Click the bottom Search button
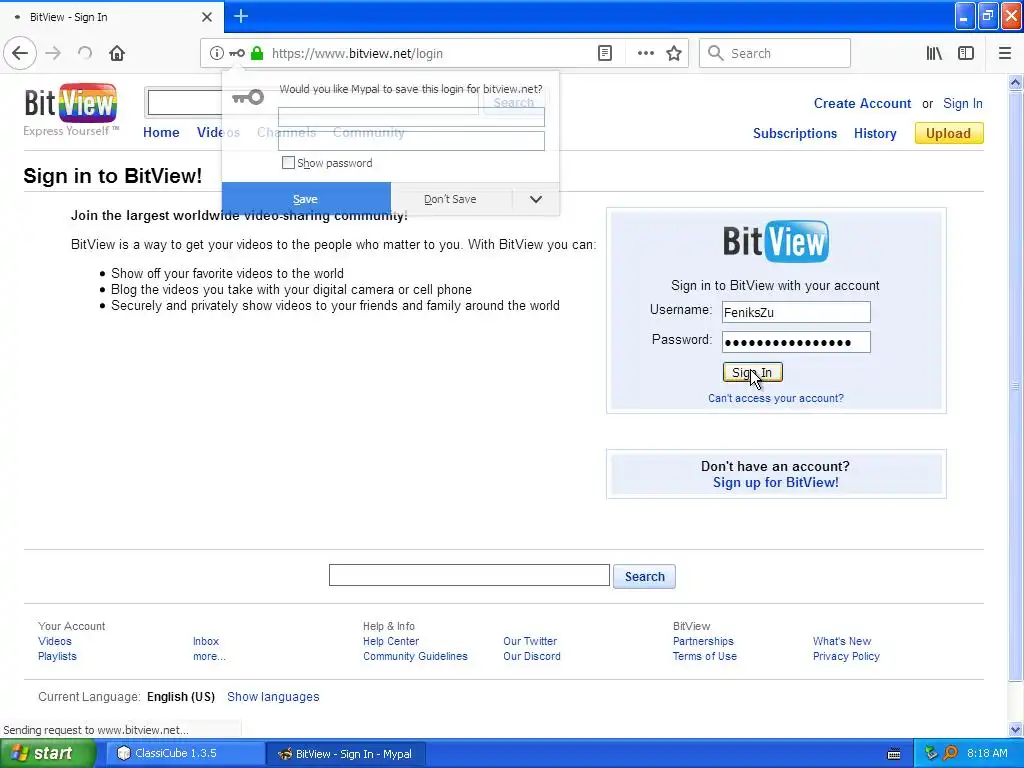The height and width of the screenshot is (768, 1024). [x=645, y=577]
